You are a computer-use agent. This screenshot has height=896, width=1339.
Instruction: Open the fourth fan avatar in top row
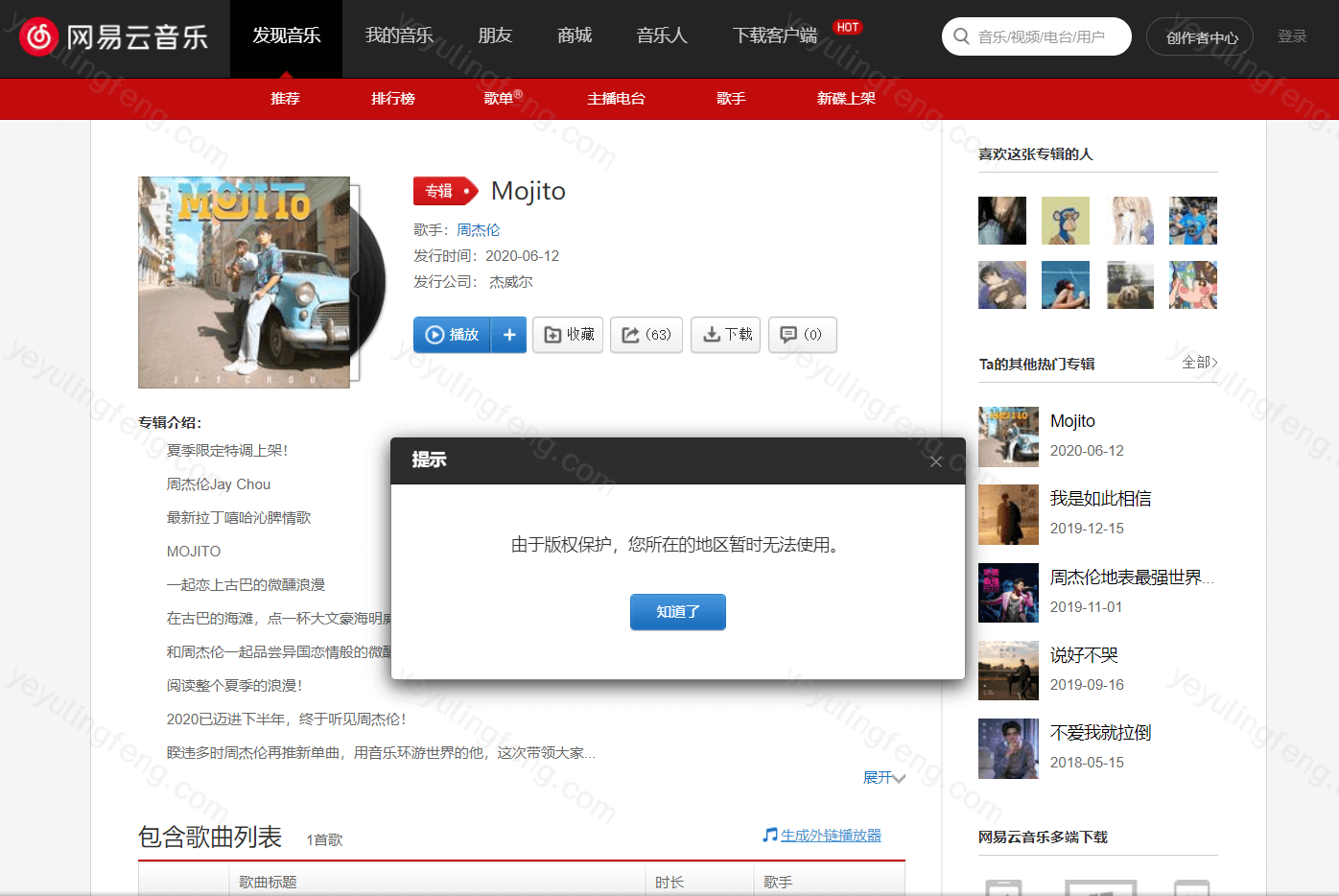click(x=1193, y=221)
